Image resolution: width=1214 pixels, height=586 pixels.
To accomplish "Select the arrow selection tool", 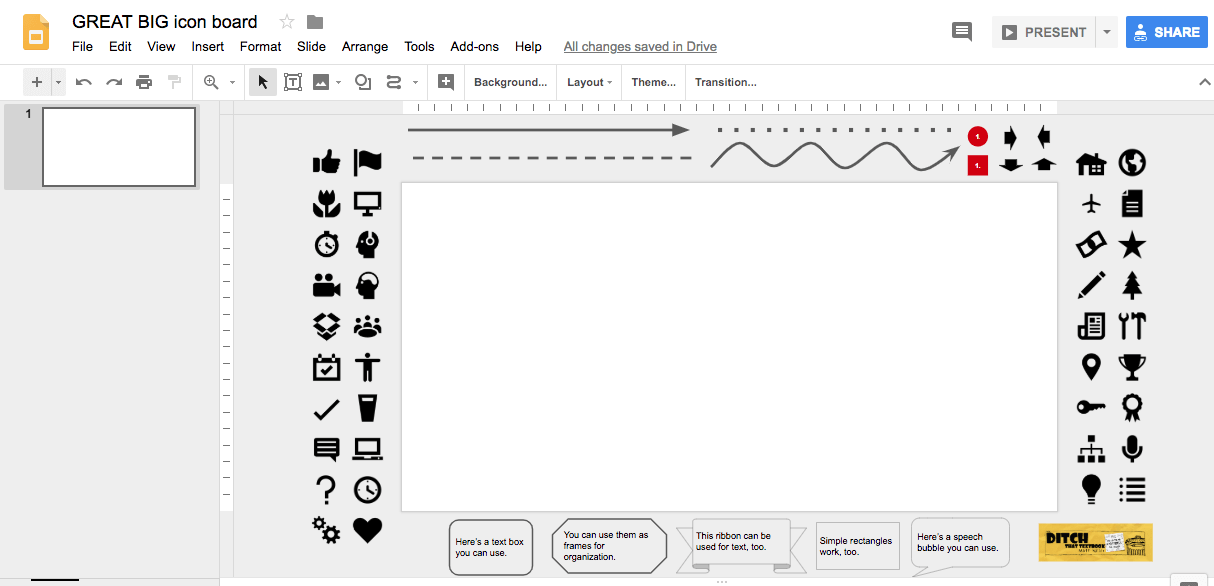I will click(261, 82).
